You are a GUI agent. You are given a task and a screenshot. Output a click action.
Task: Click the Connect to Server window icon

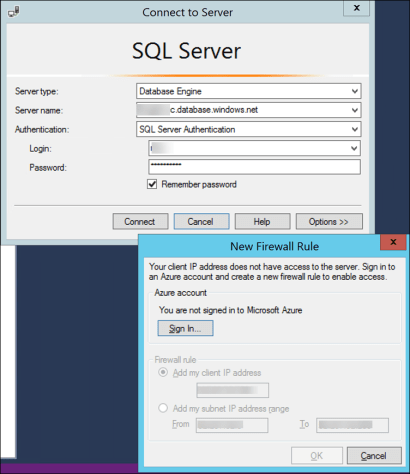(x=14, y=12)
